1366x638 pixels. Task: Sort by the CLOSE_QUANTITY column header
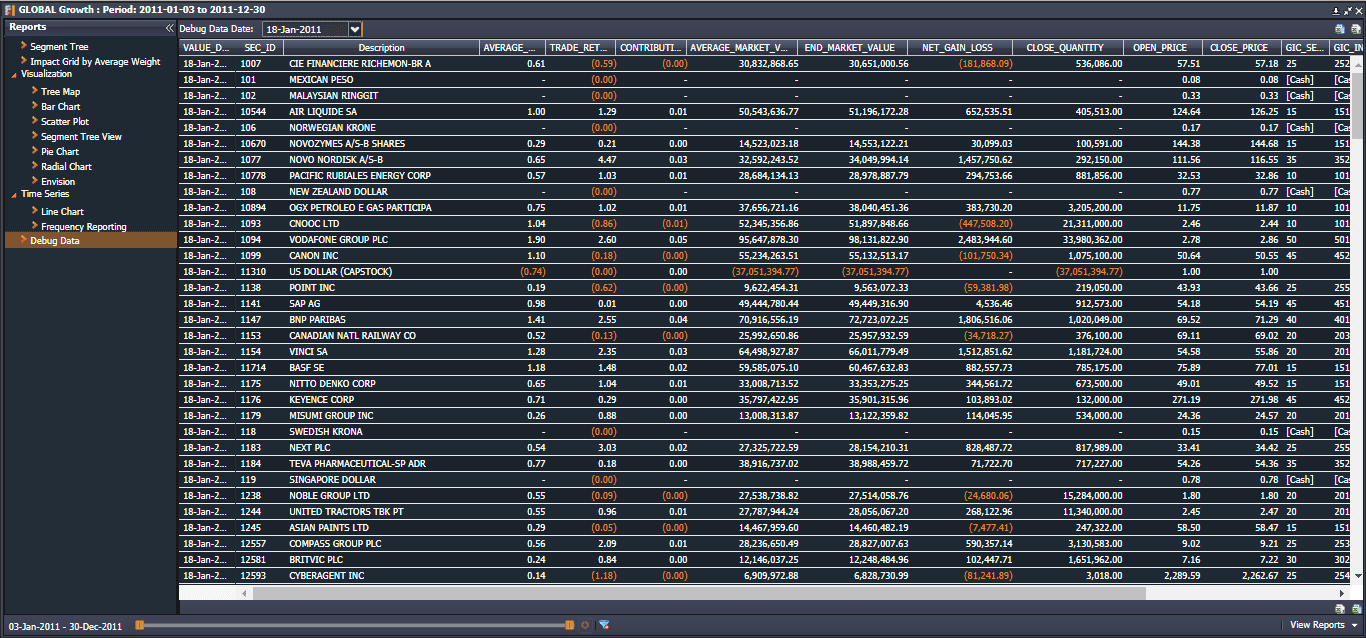tap(1068, 47)
